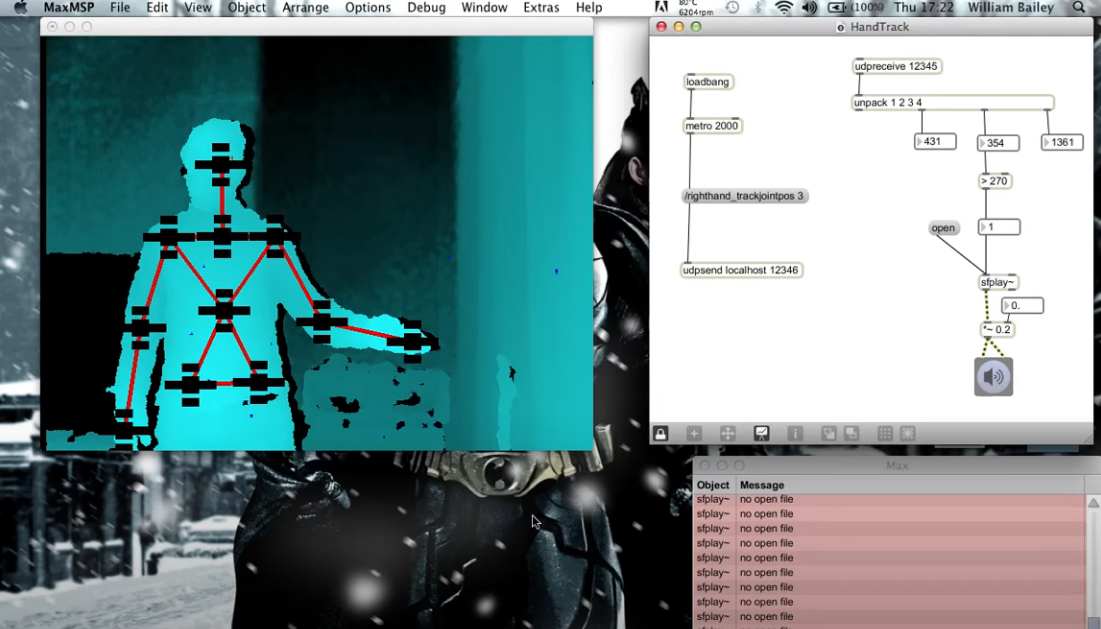Screen dimensions: 1101x629
Task: Click the bring to front icon
Action: tap(829, 433)
